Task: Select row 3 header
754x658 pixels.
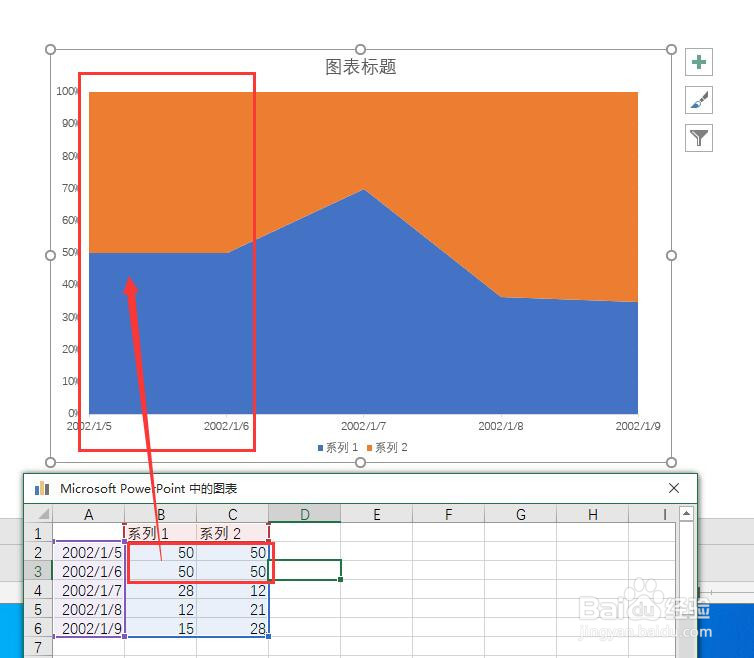Action: (38, 571)
